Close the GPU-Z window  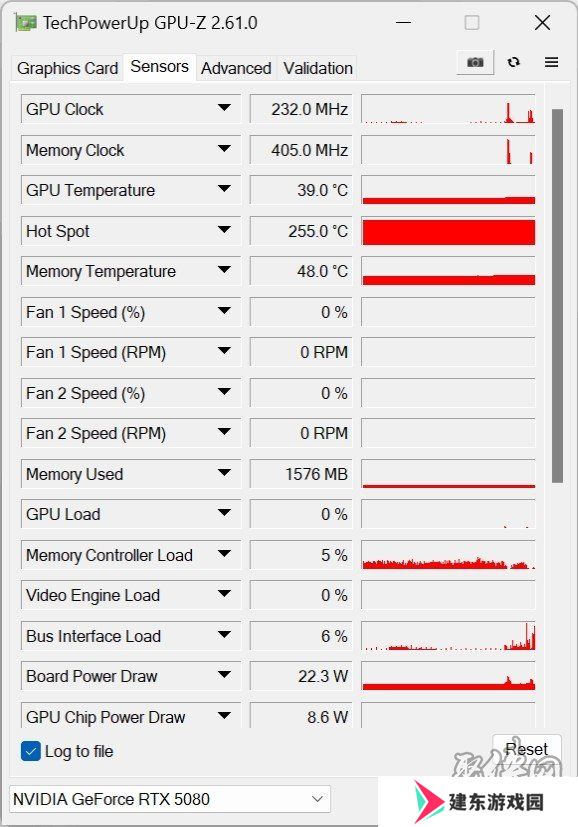coord(542,23)
